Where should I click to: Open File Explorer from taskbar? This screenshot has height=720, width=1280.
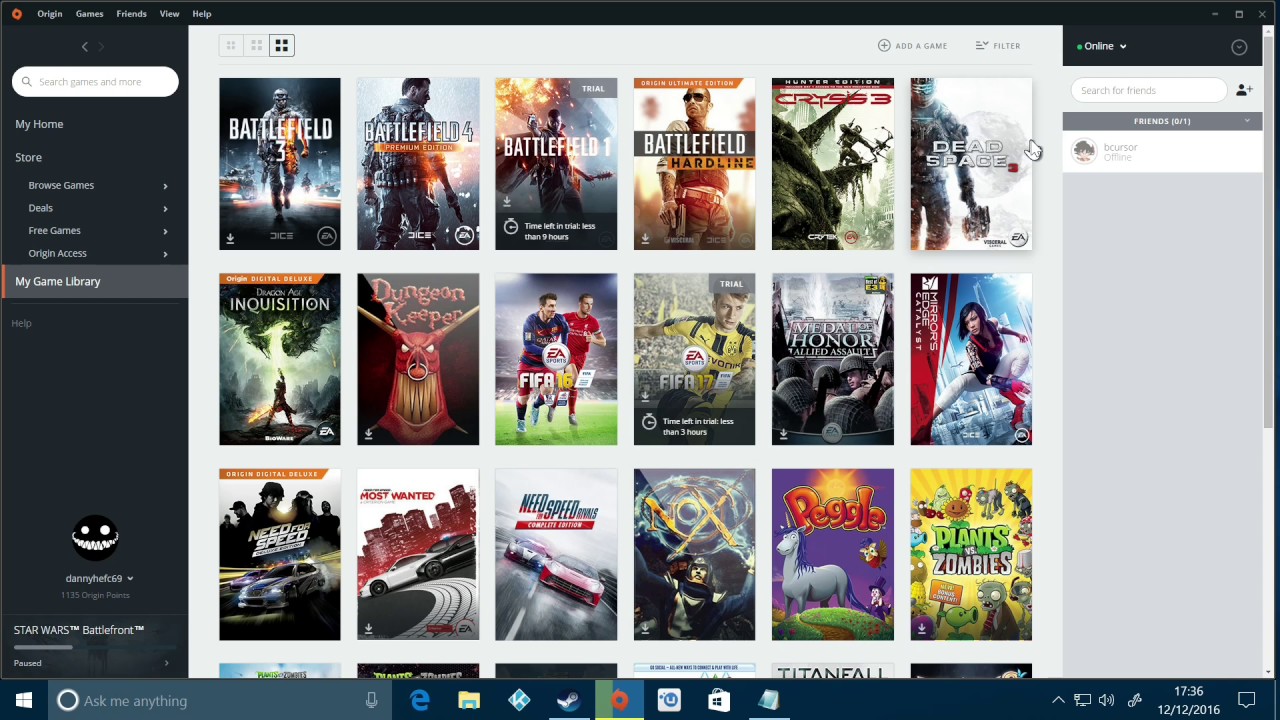pyautogui.click(x=469, y=700)
